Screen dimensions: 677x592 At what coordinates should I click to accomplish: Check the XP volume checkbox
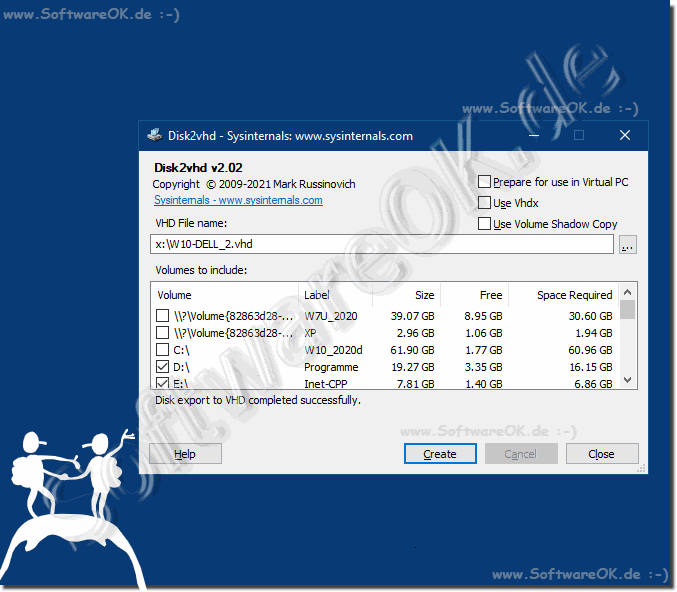point(162,332)
